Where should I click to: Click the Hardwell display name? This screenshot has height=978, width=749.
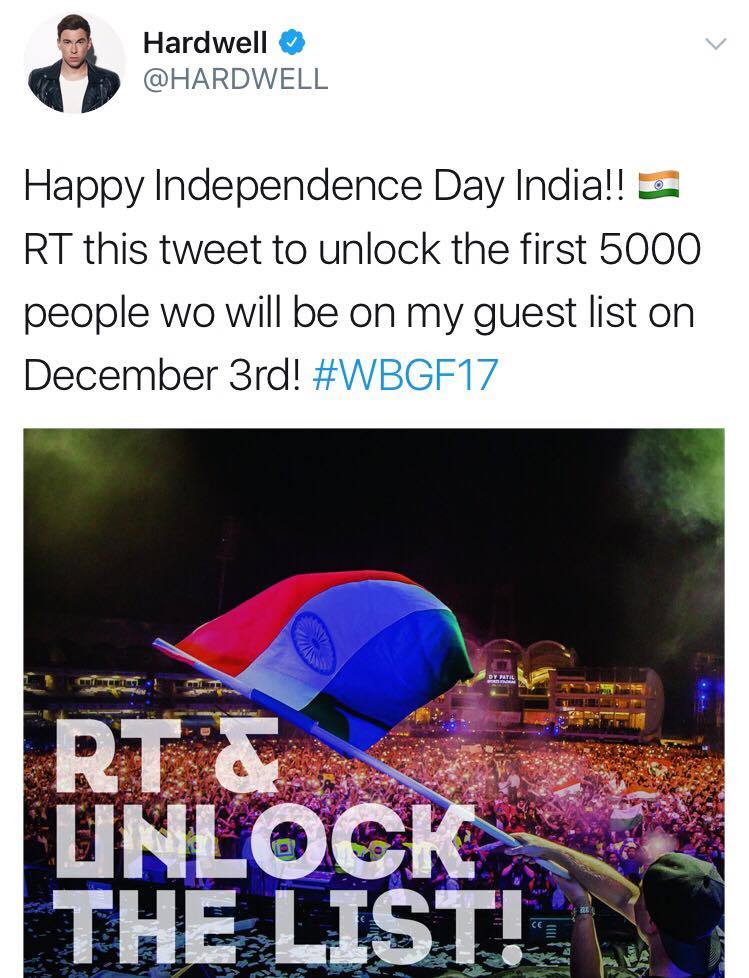pyautogui.click(x=205, y=43)
